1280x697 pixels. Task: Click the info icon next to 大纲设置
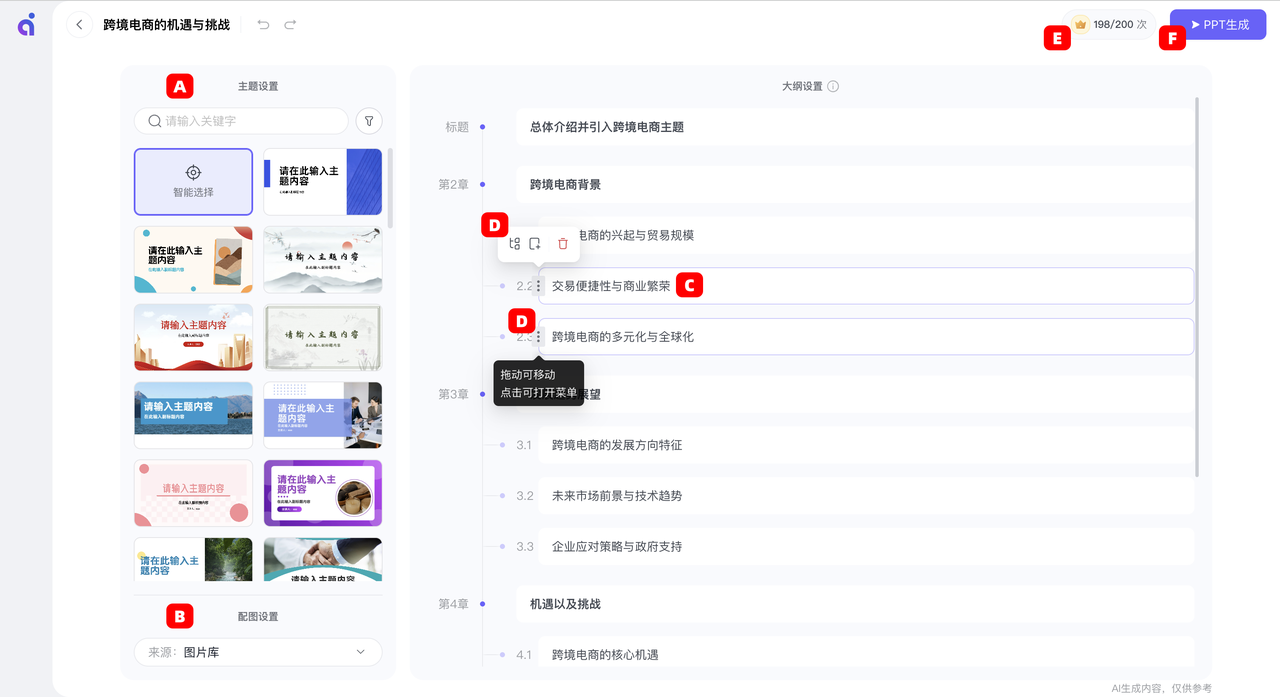832,86
